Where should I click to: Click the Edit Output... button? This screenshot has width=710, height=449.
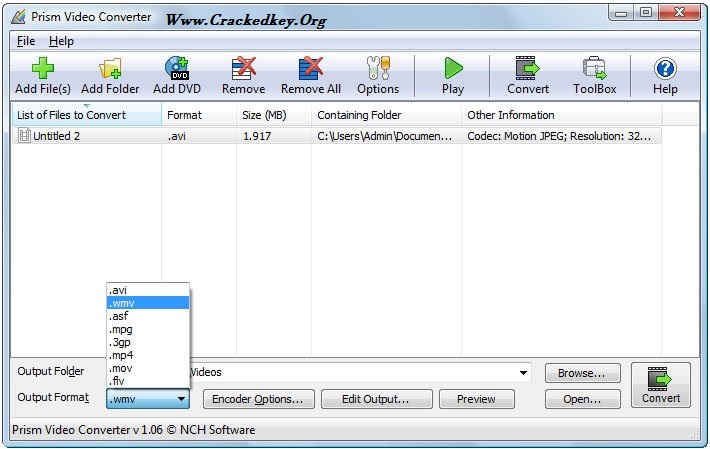(x=377, y=399)
